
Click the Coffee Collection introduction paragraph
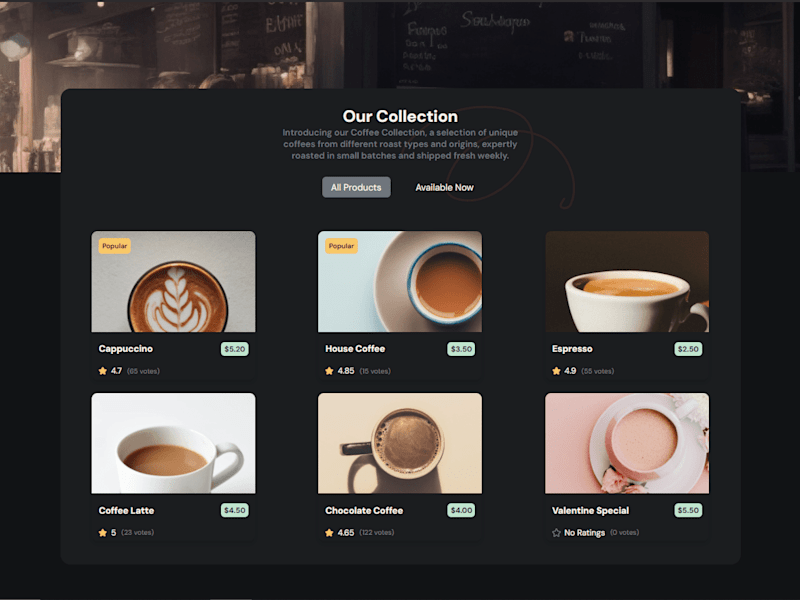pyautogui.click(x=400, y=144)
